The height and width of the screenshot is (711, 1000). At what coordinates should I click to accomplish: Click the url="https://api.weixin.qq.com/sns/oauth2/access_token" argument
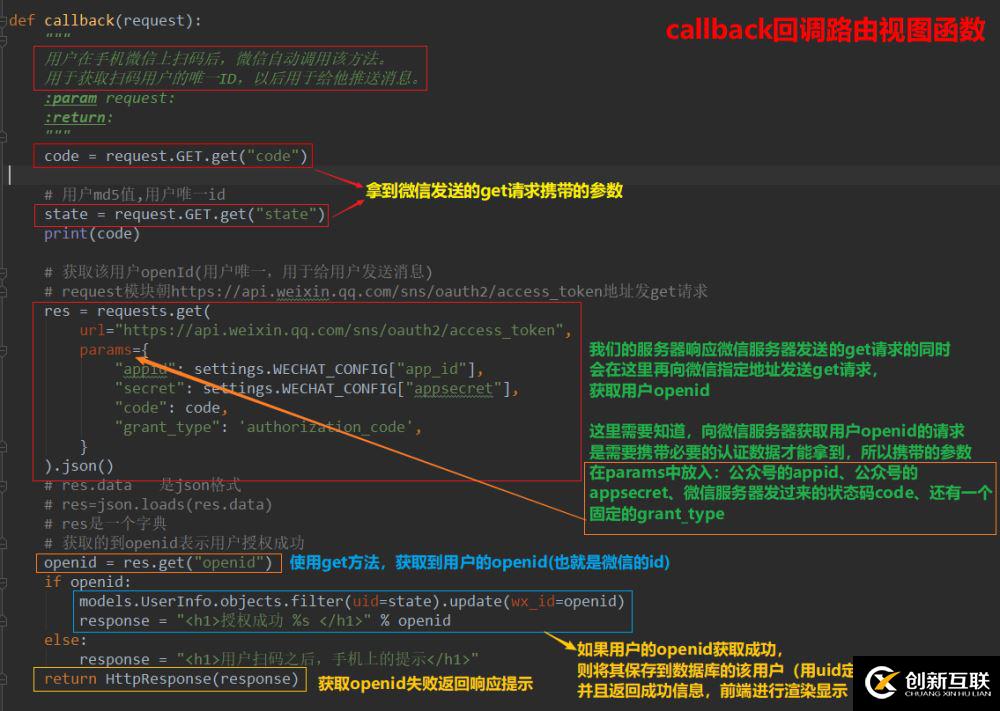pyautogui.click(x=325, y=330)
